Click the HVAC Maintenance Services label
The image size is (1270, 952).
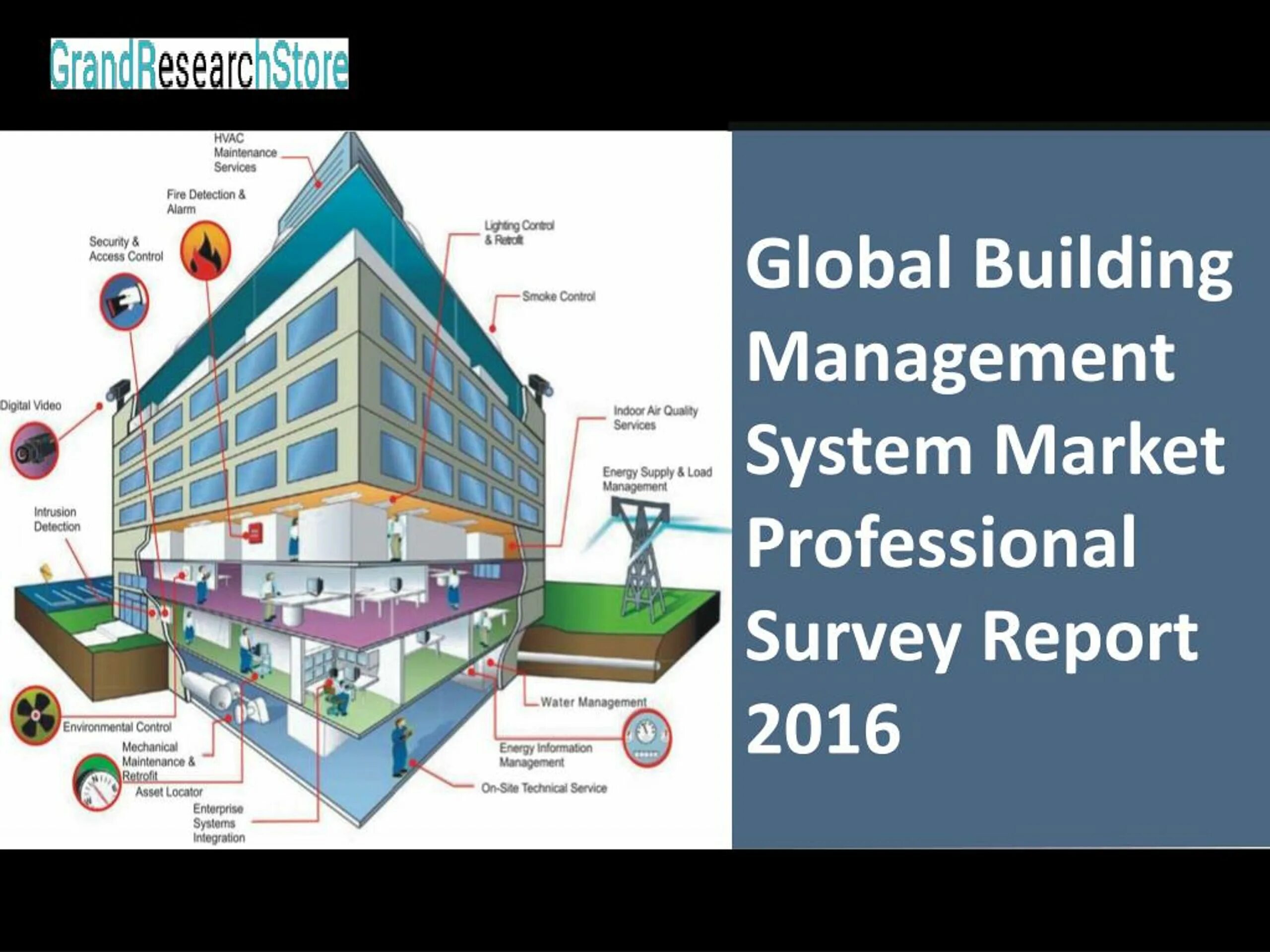coord(245,153)
